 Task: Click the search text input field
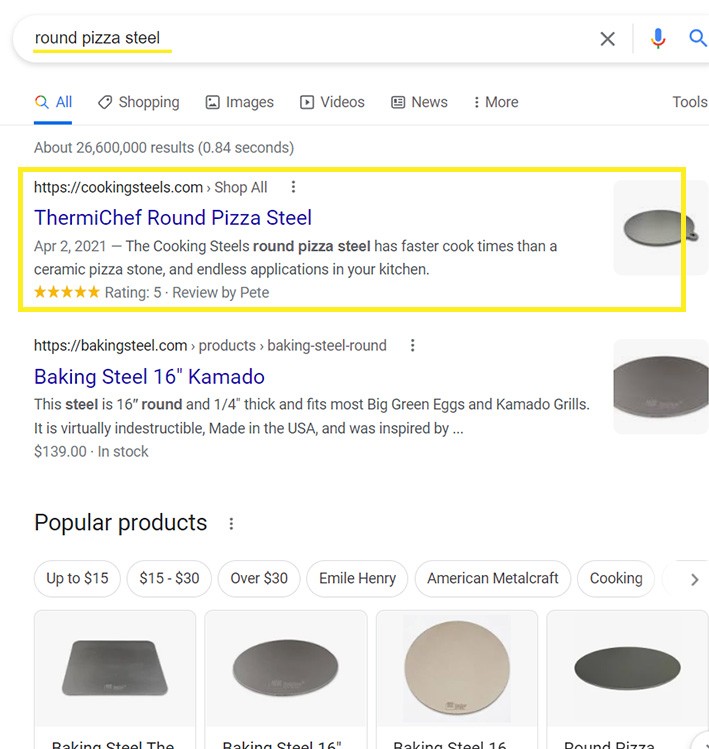tap(300, 39)
